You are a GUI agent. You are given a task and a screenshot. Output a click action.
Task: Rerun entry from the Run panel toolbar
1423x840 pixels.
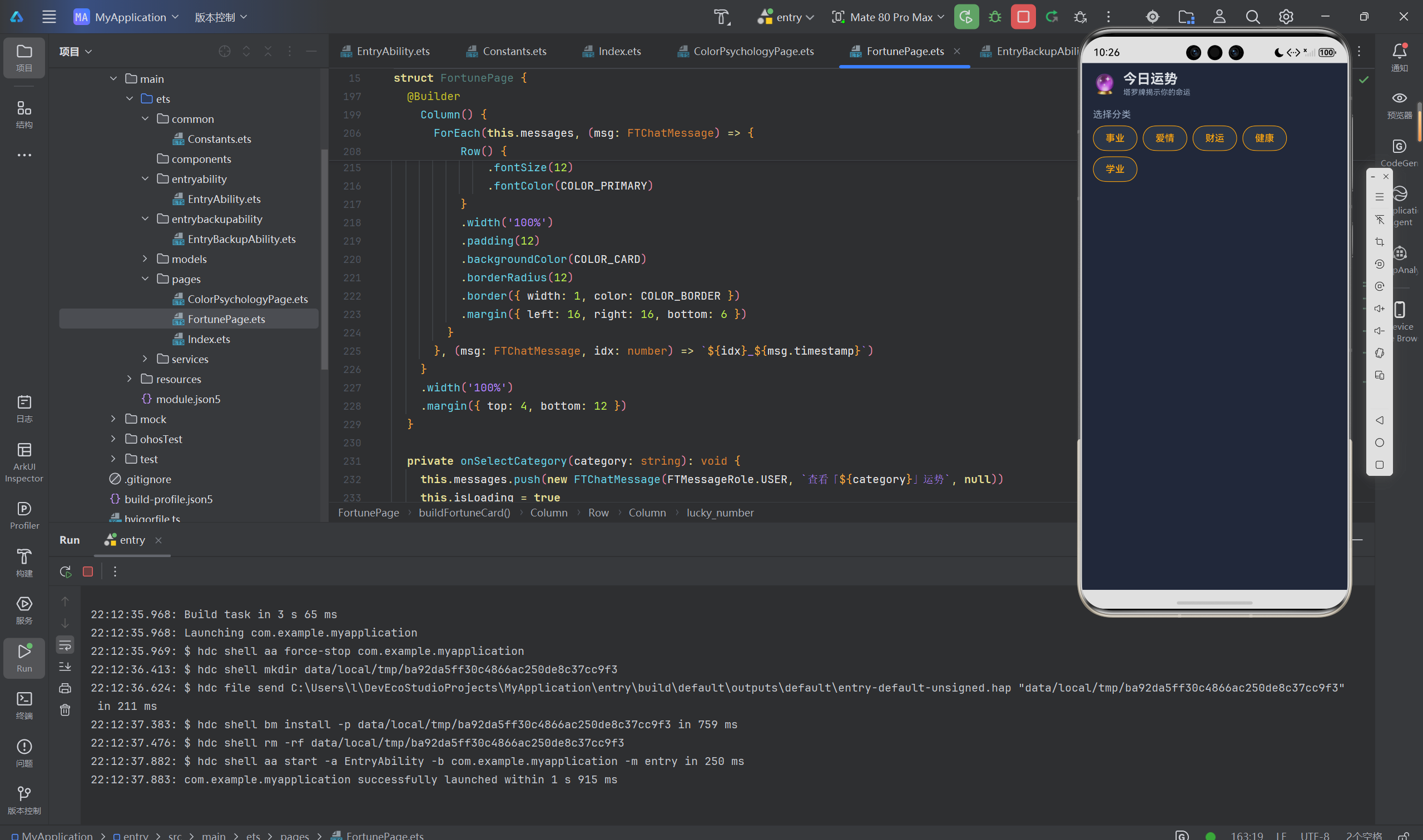tap(65, 571)
